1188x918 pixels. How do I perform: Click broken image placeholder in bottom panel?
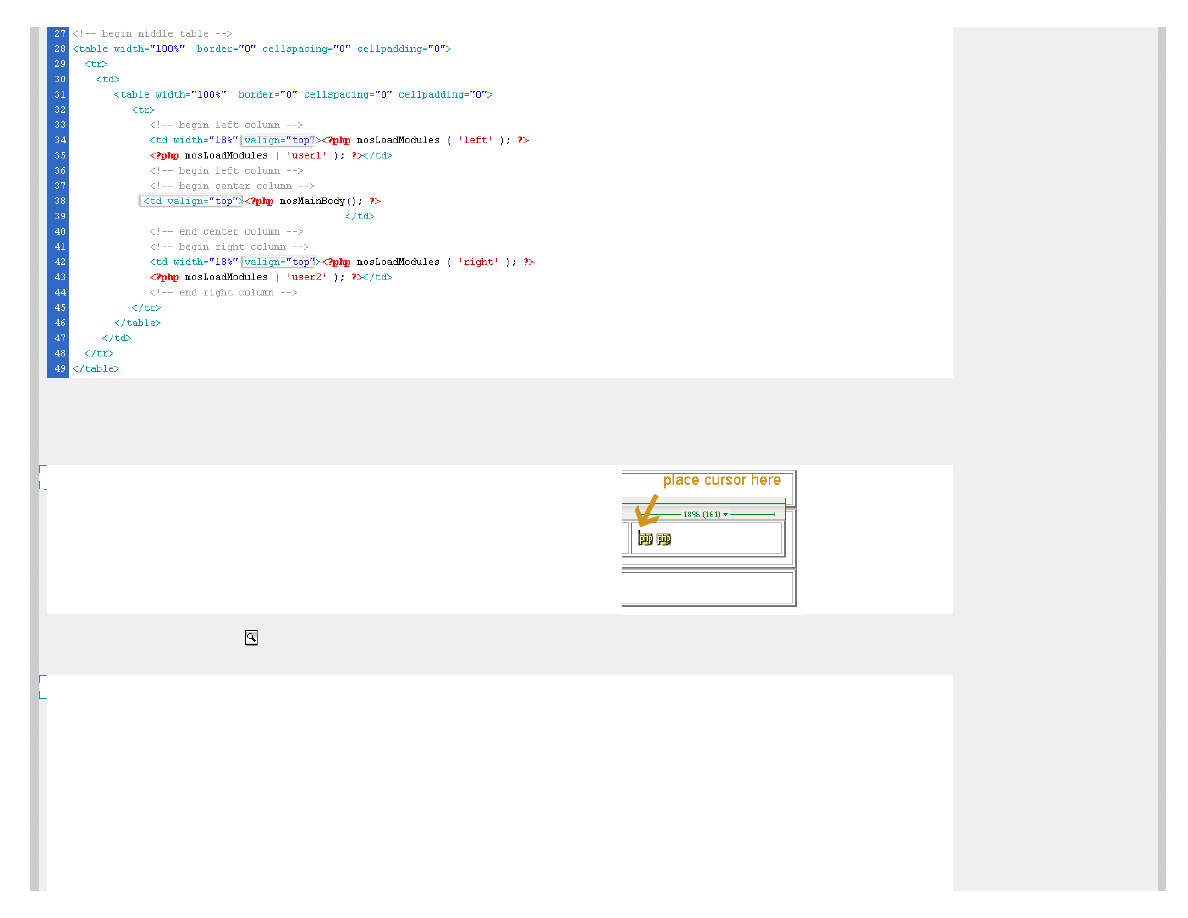click(x=43, y=687)
